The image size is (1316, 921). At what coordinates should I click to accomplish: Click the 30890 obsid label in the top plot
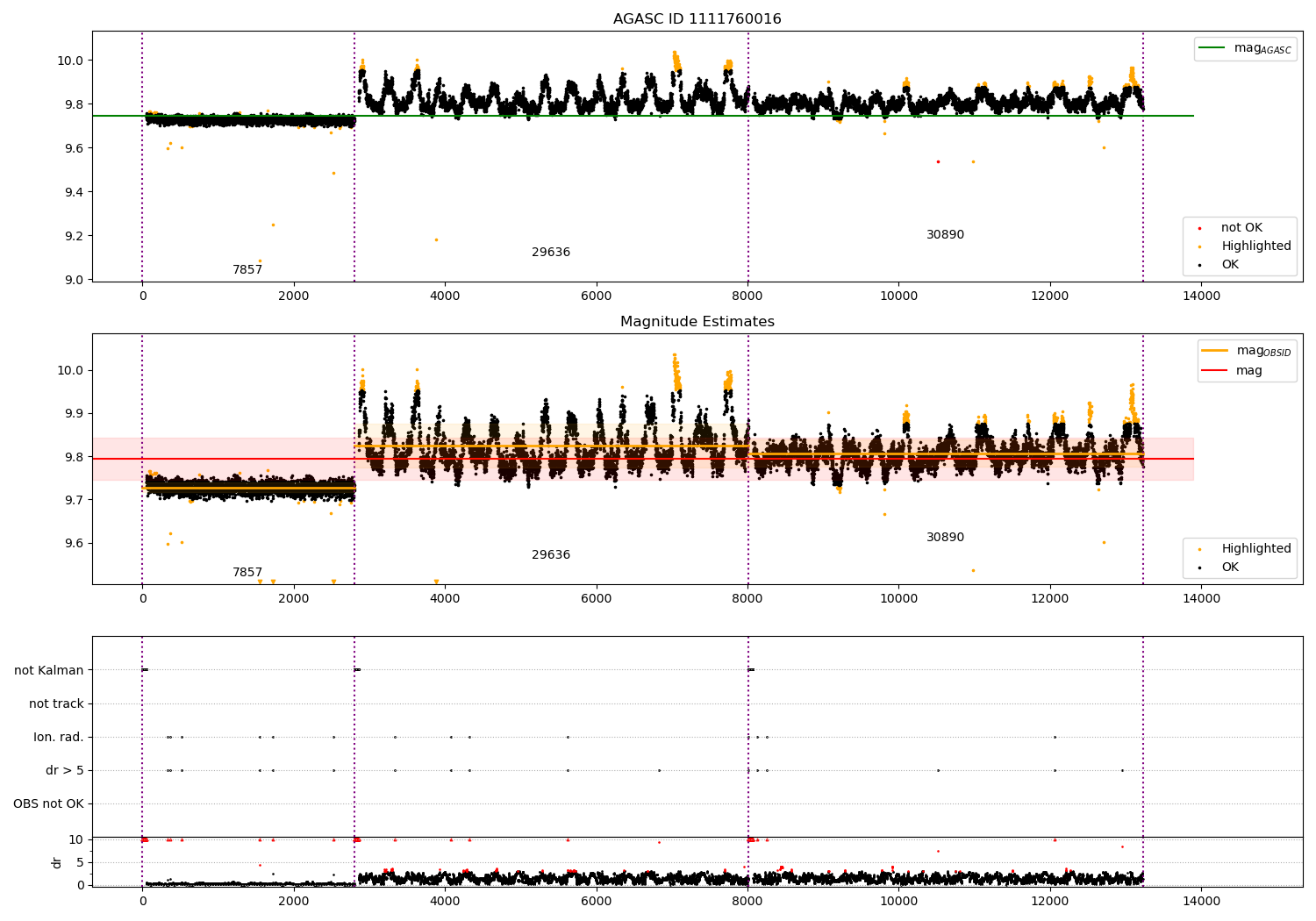pyautogui.click(x=945, y=235)
